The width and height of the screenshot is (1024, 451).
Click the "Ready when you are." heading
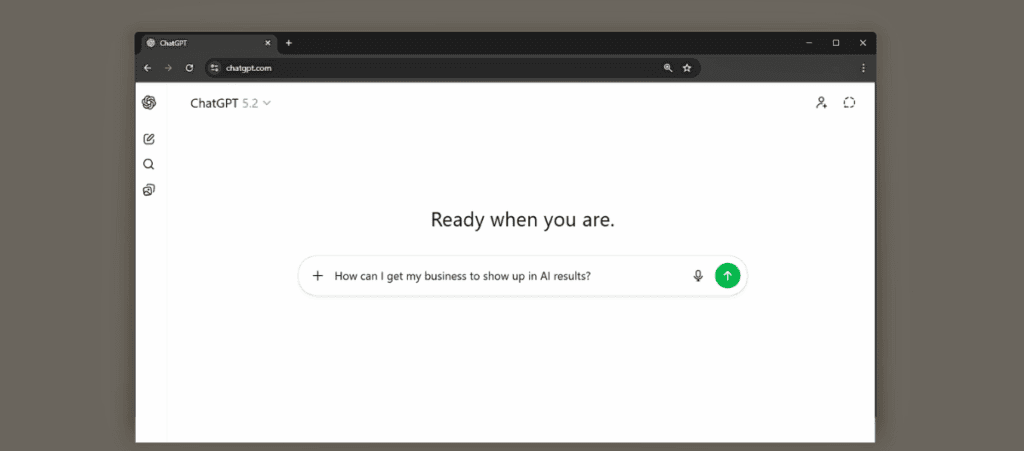coord(523,220)
